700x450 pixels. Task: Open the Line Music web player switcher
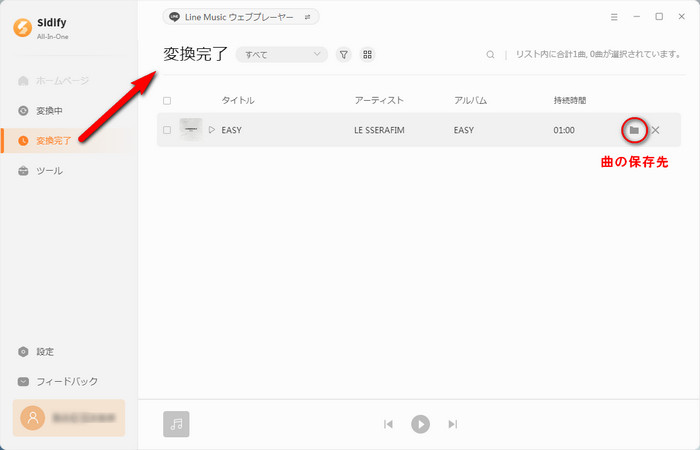coord(241,17)
